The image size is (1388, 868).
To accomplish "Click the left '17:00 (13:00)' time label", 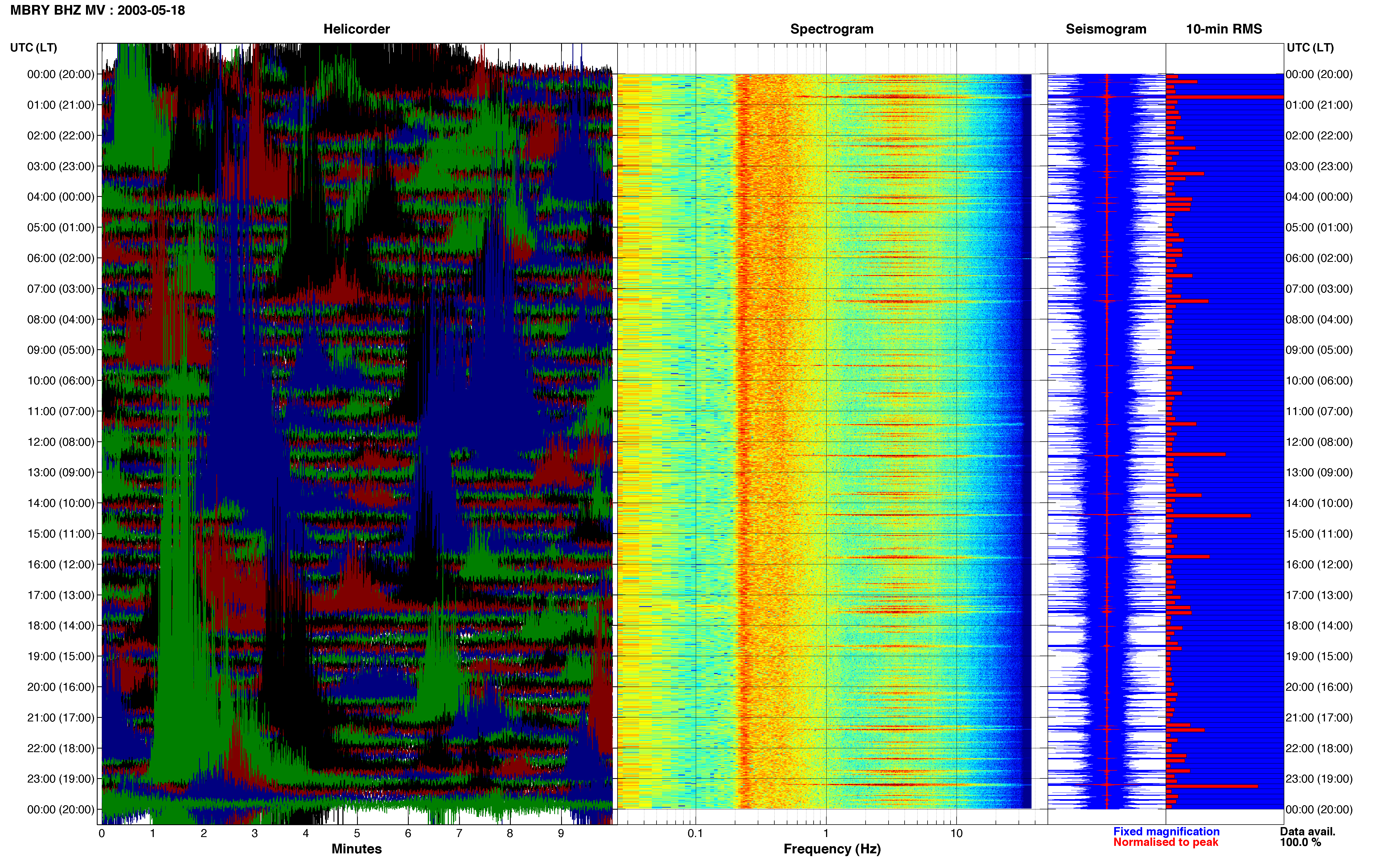I will click(61, 595).
